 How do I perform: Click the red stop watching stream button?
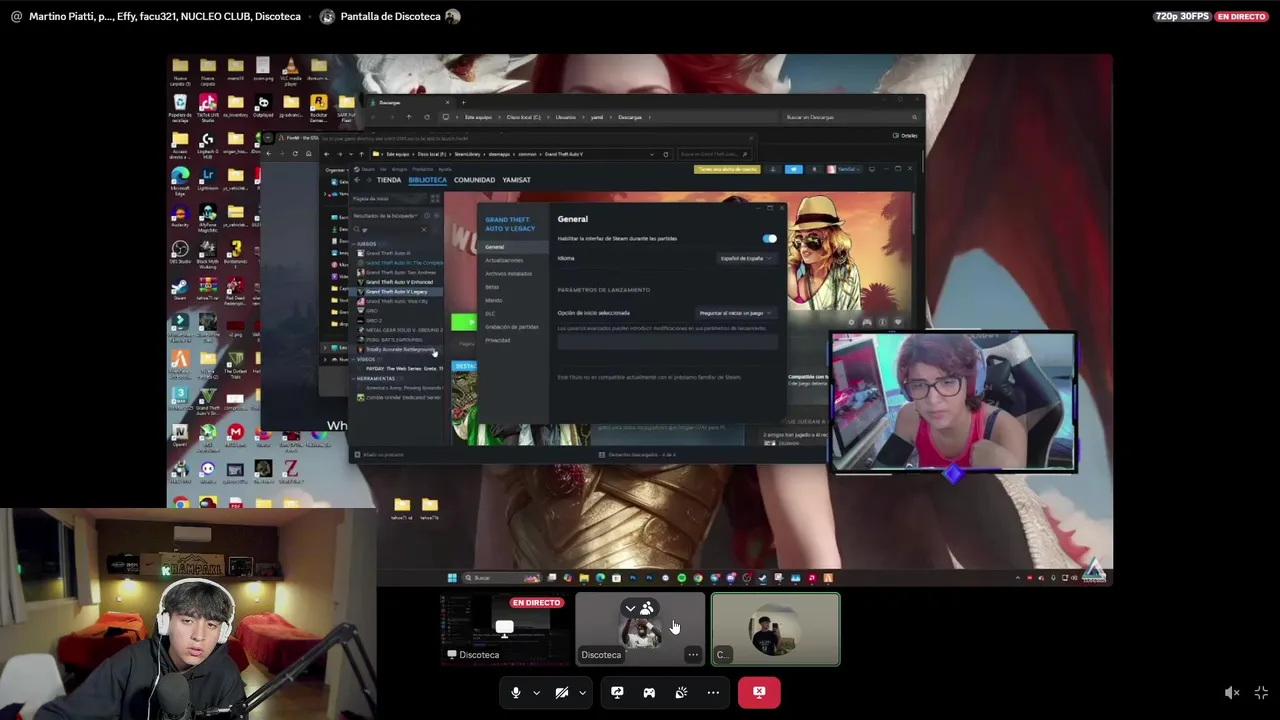pos(759,692)
